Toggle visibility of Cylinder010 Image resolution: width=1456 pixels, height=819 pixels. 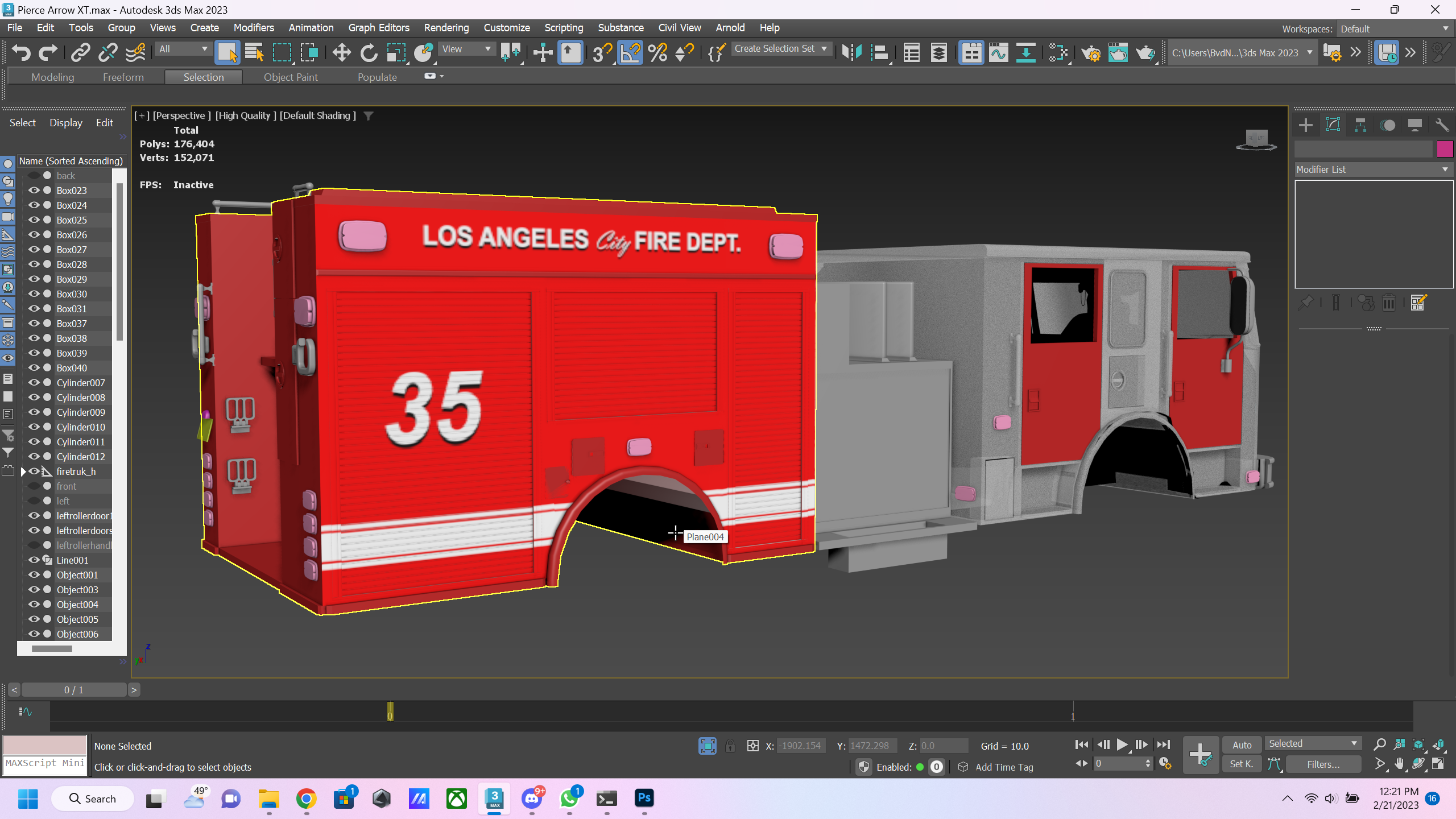tap(34, 427)
